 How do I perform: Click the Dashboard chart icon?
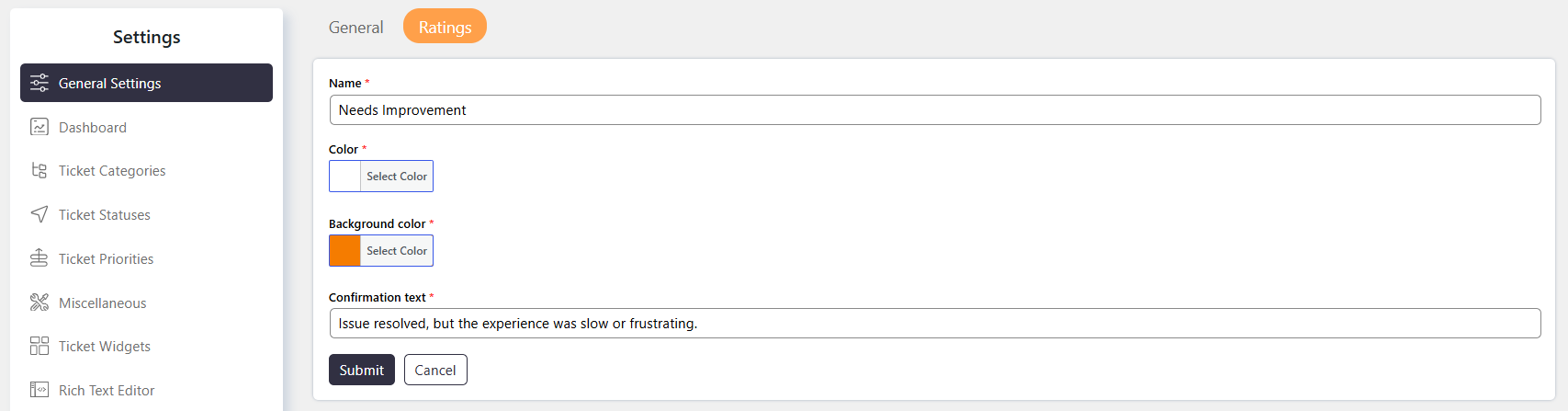(x=39, y=127)
